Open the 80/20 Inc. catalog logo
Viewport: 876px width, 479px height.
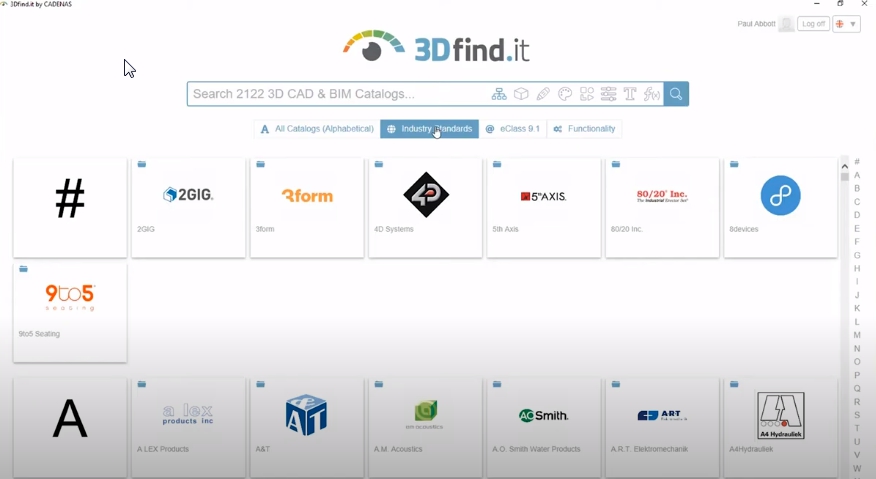click(x=662, y=196)
